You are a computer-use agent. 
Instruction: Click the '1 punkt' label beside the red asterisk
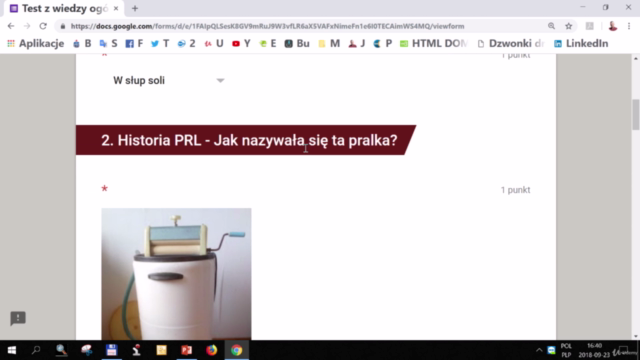[516, 190]
